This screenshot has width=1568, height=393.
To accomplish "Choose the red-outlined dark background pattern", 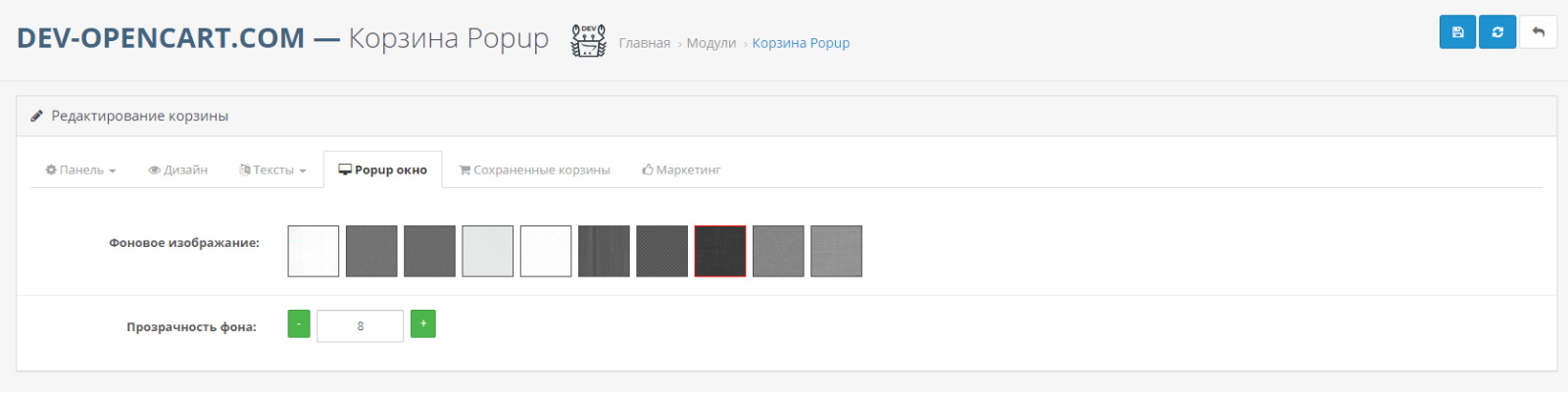I will click(720, 251).
